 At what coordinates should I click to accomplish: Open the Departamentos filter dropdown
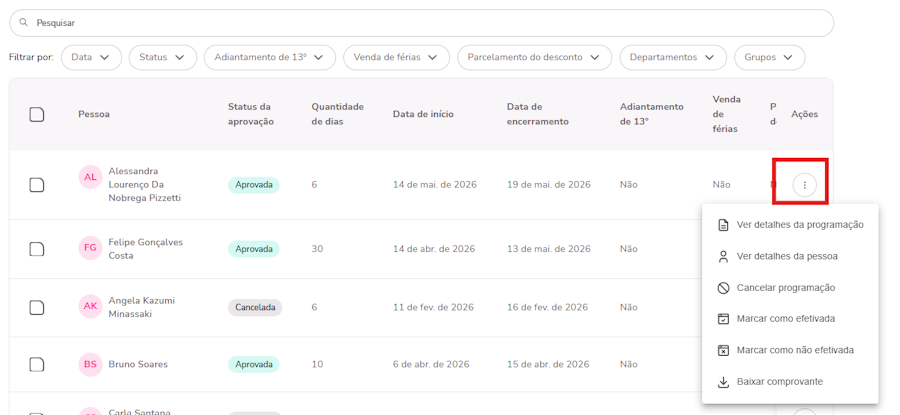coord(673,57)
